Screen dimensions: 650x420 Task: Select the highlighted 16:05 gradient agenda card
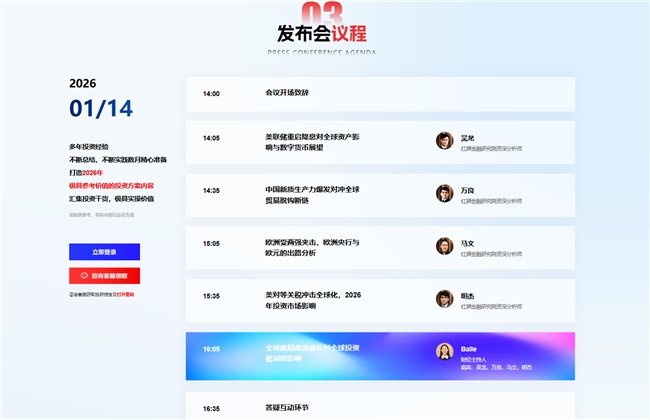pos(380,356)
